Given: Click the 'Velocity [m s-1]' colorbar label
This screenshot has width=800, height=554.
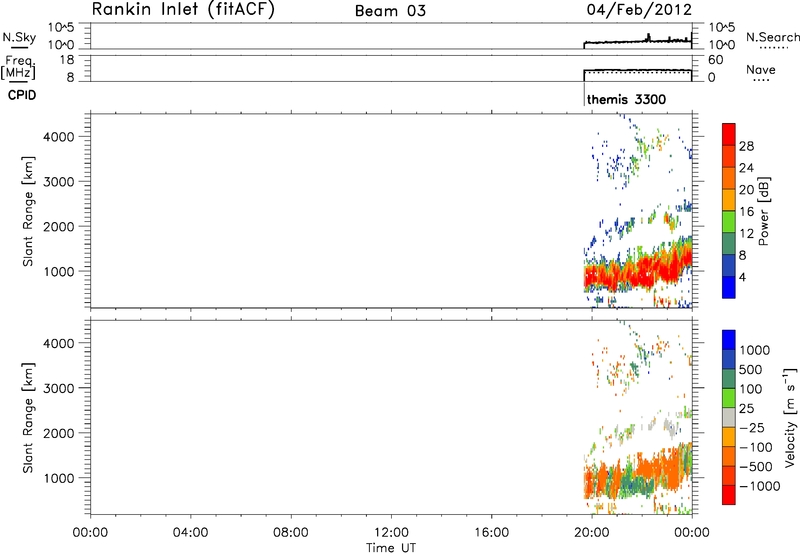Looking at the screenshot, I should (x=790, y=417).
